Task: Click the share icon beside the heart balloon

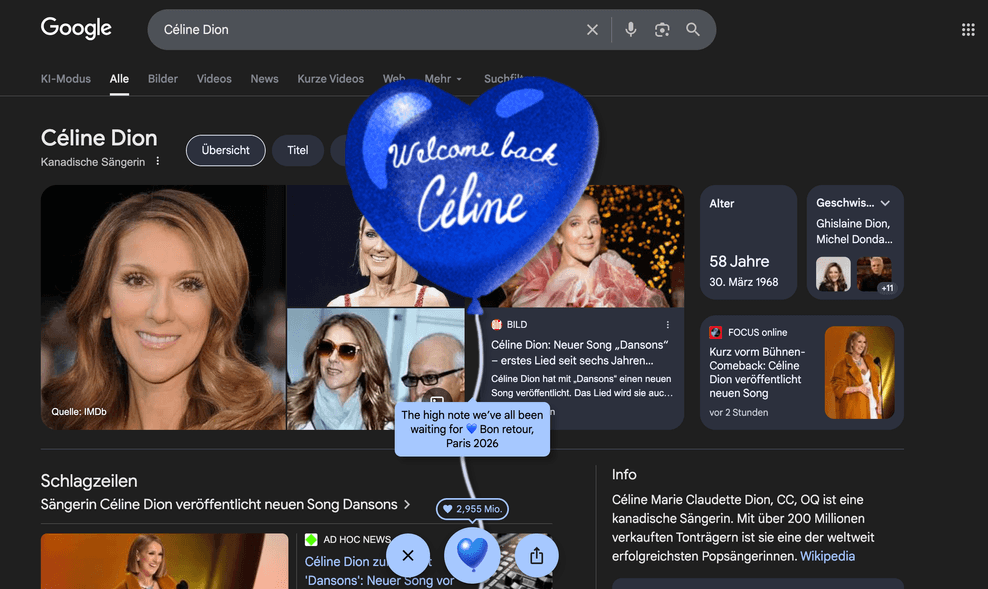Action: coord(536,555)
